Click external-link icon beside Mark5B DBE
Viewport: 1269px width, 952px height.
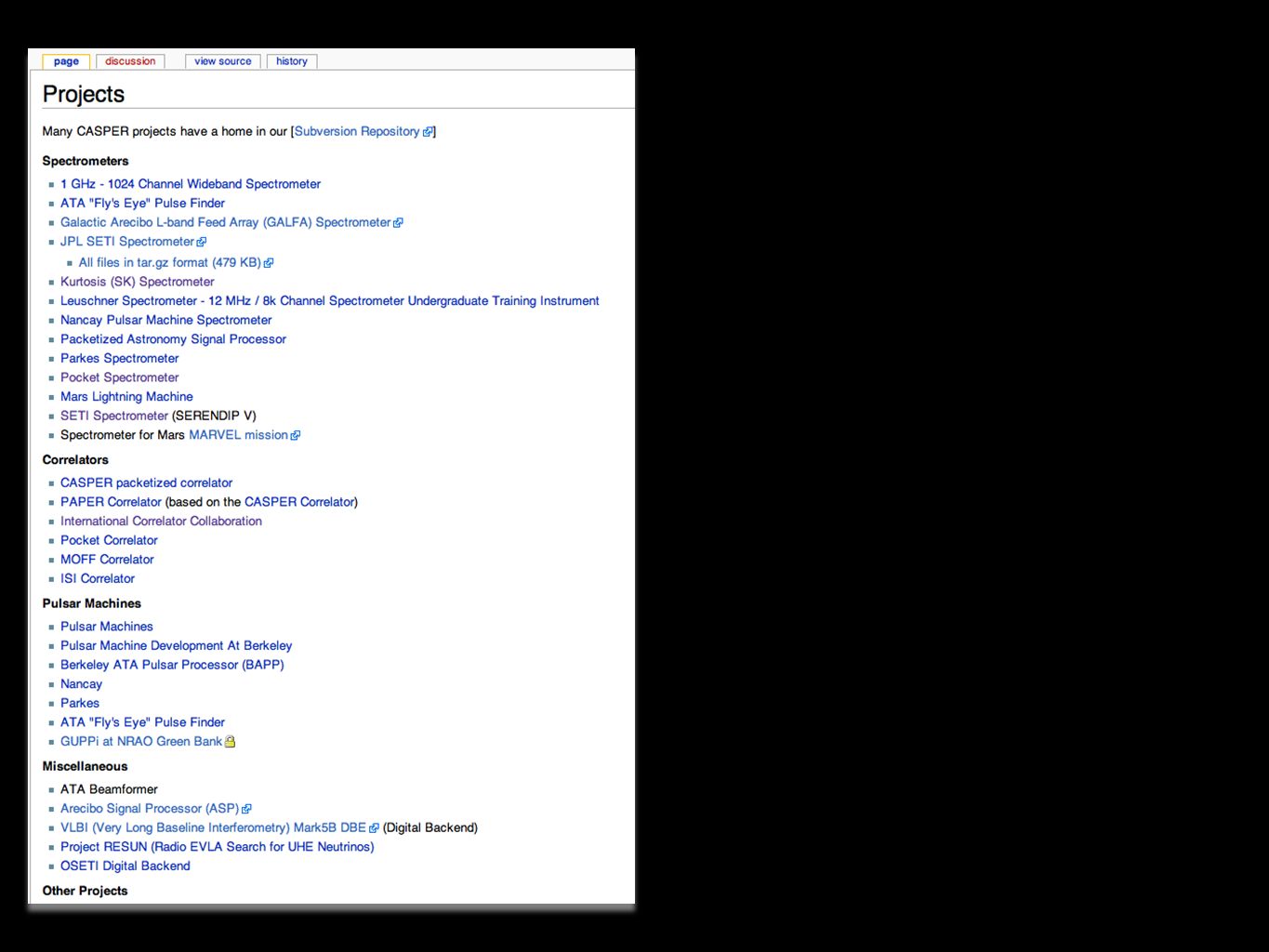pos(374,828)
